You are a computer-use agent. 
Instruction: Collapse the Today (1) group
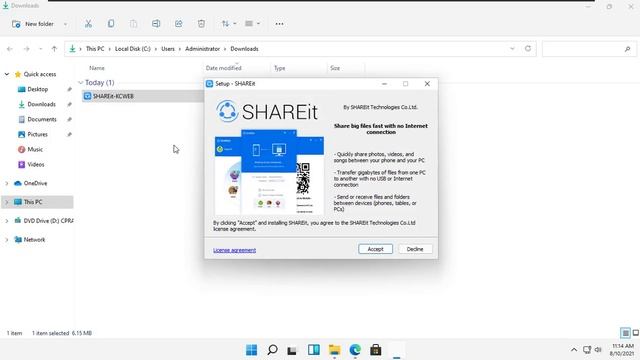pos(80,83)
